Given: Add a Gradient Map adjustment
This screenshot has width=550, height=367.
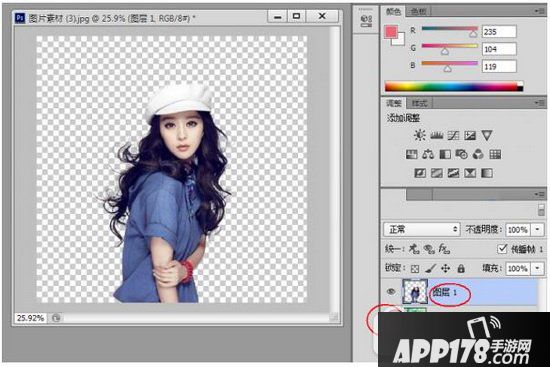Looking at the screenshot, I should point(487,173).
